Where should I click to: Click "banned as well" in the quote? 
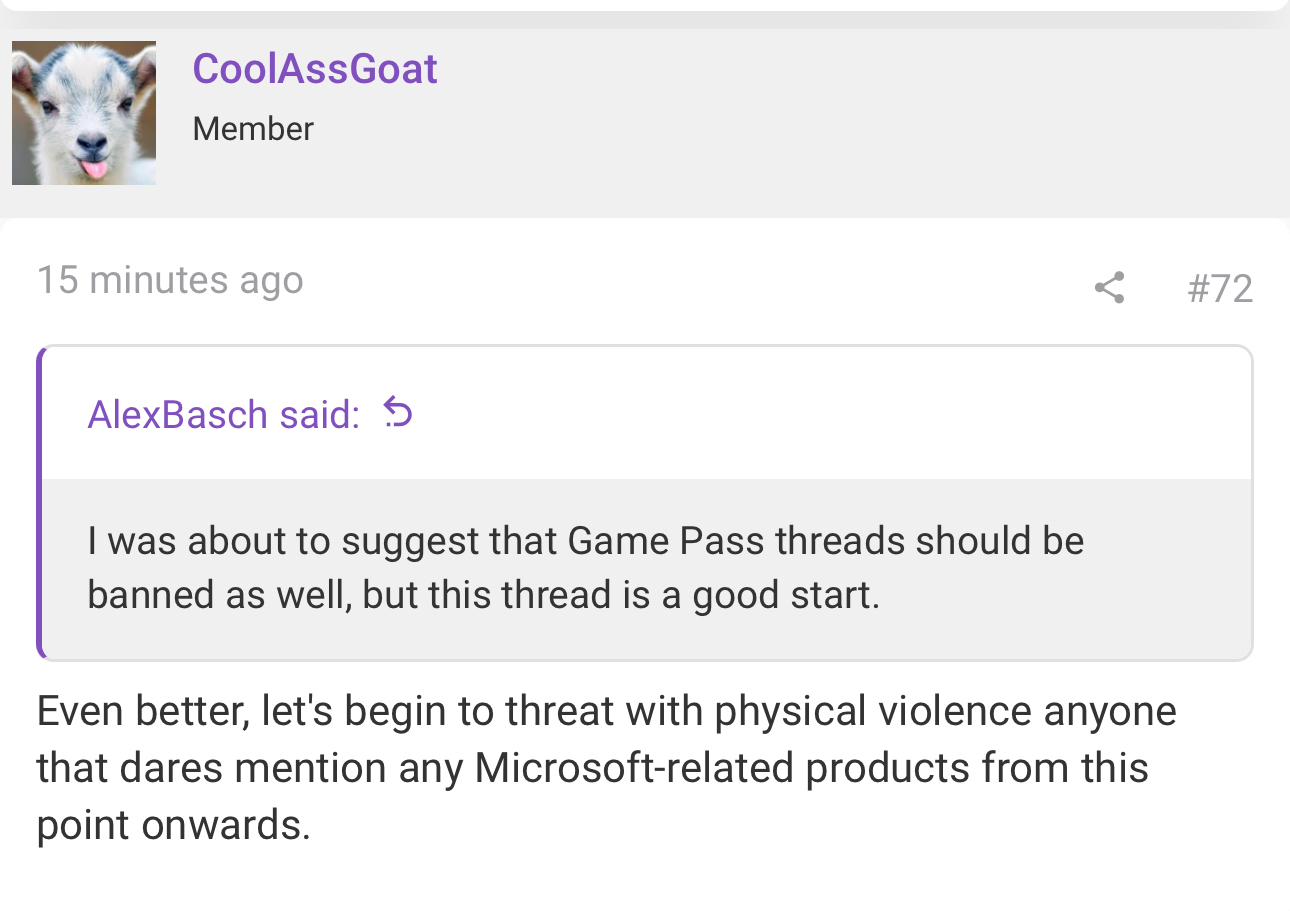(x=216, y=595)
